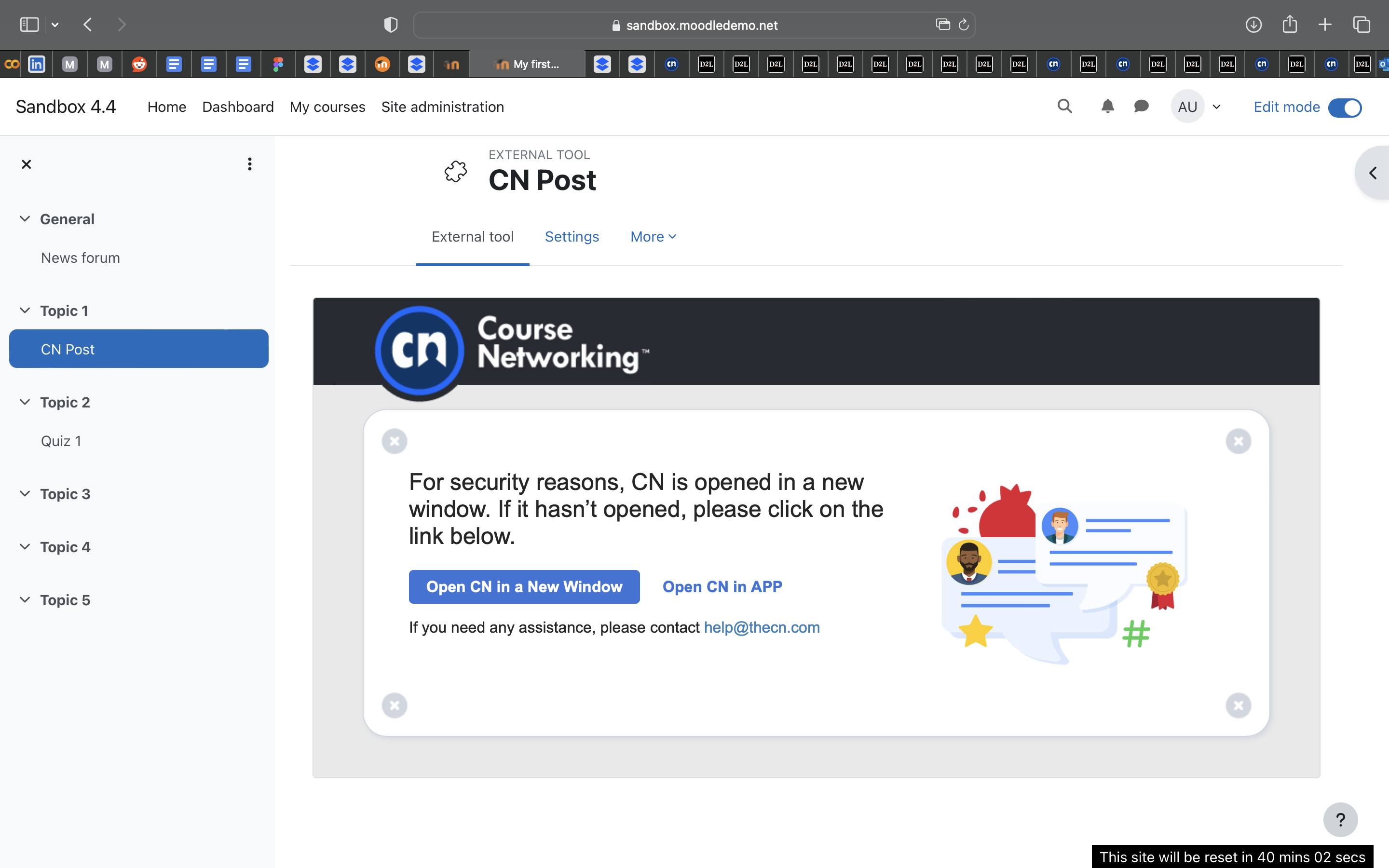Screen dimensions: 1389x868
Task: Click Open CN in a New Window button
Action: [x=524, y=587]
